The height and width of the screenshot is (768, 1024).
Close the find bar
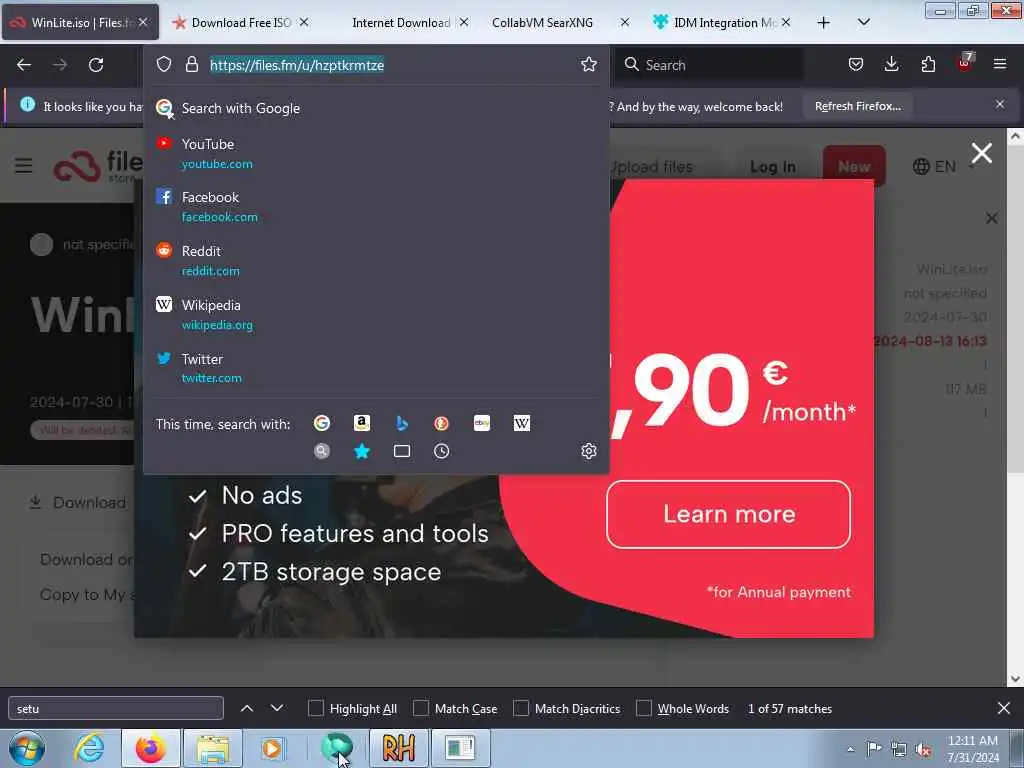(x=1004, y=708)
